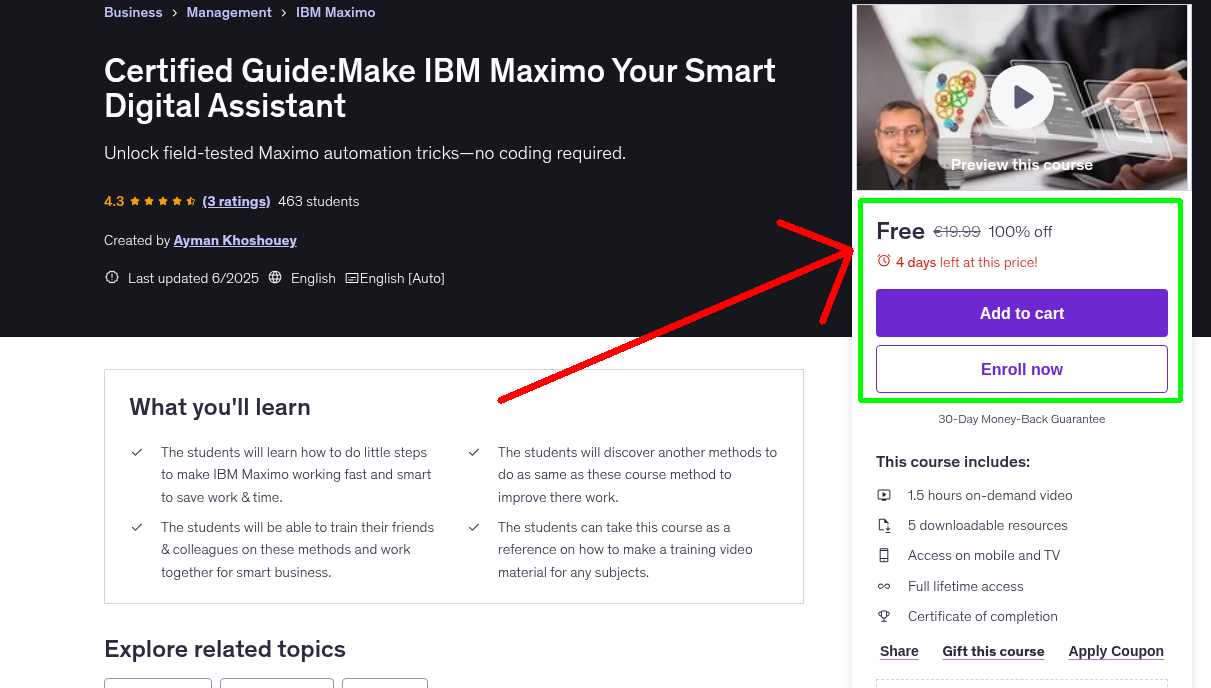Click Gift this course

click(993, 651)
